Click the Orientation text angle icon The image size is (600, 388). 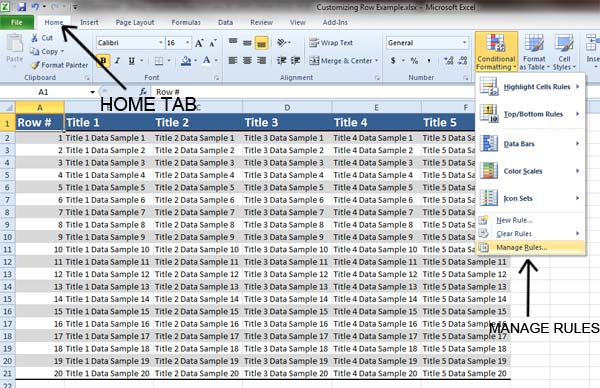point(282,42)
